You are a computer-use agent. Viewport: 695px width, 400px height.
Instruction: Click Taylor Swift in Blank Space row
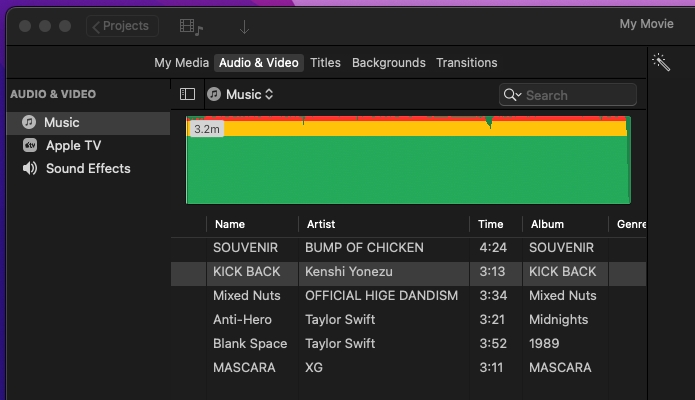pos(340,343)
